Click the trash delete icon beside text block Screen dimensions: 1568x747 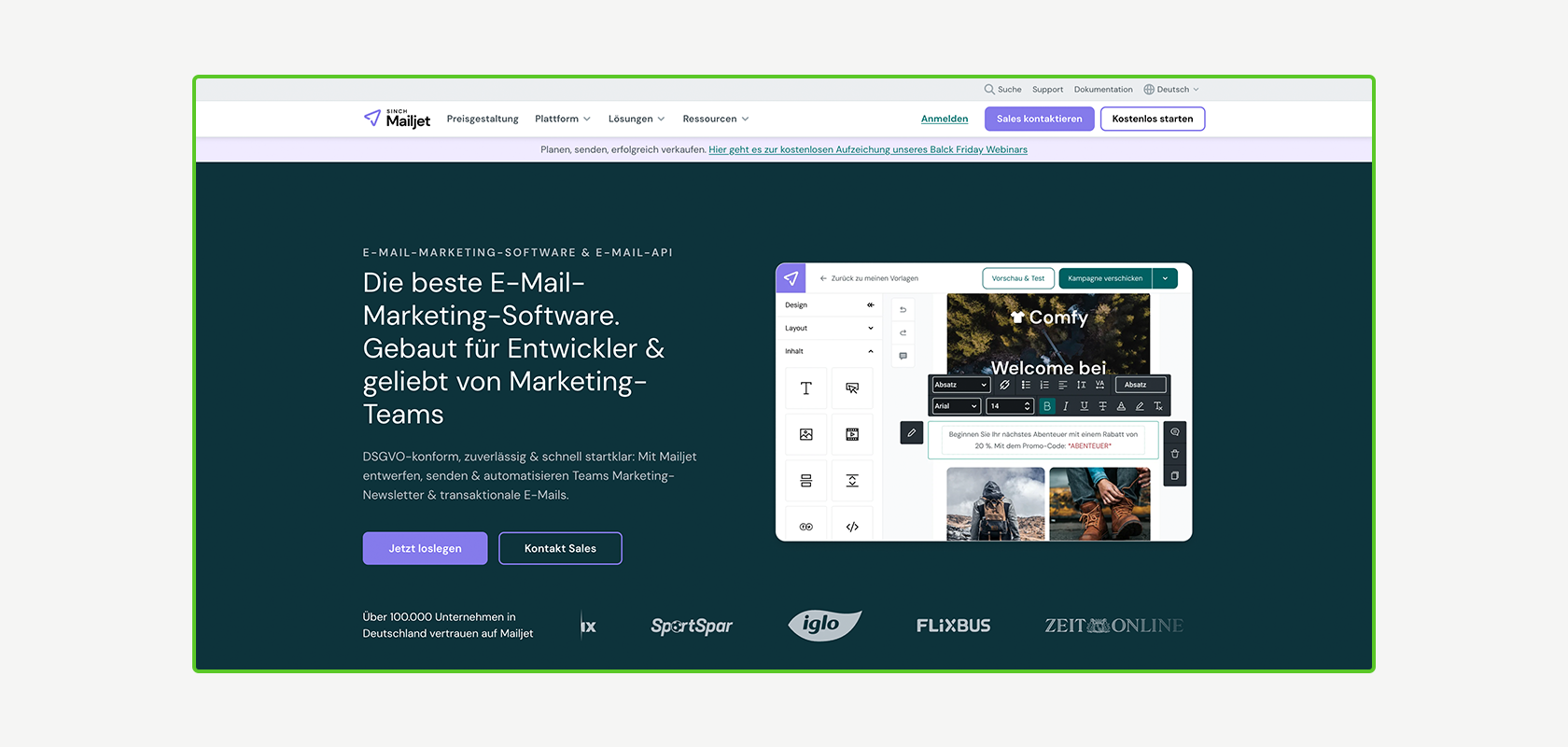tap(1175, 454)
